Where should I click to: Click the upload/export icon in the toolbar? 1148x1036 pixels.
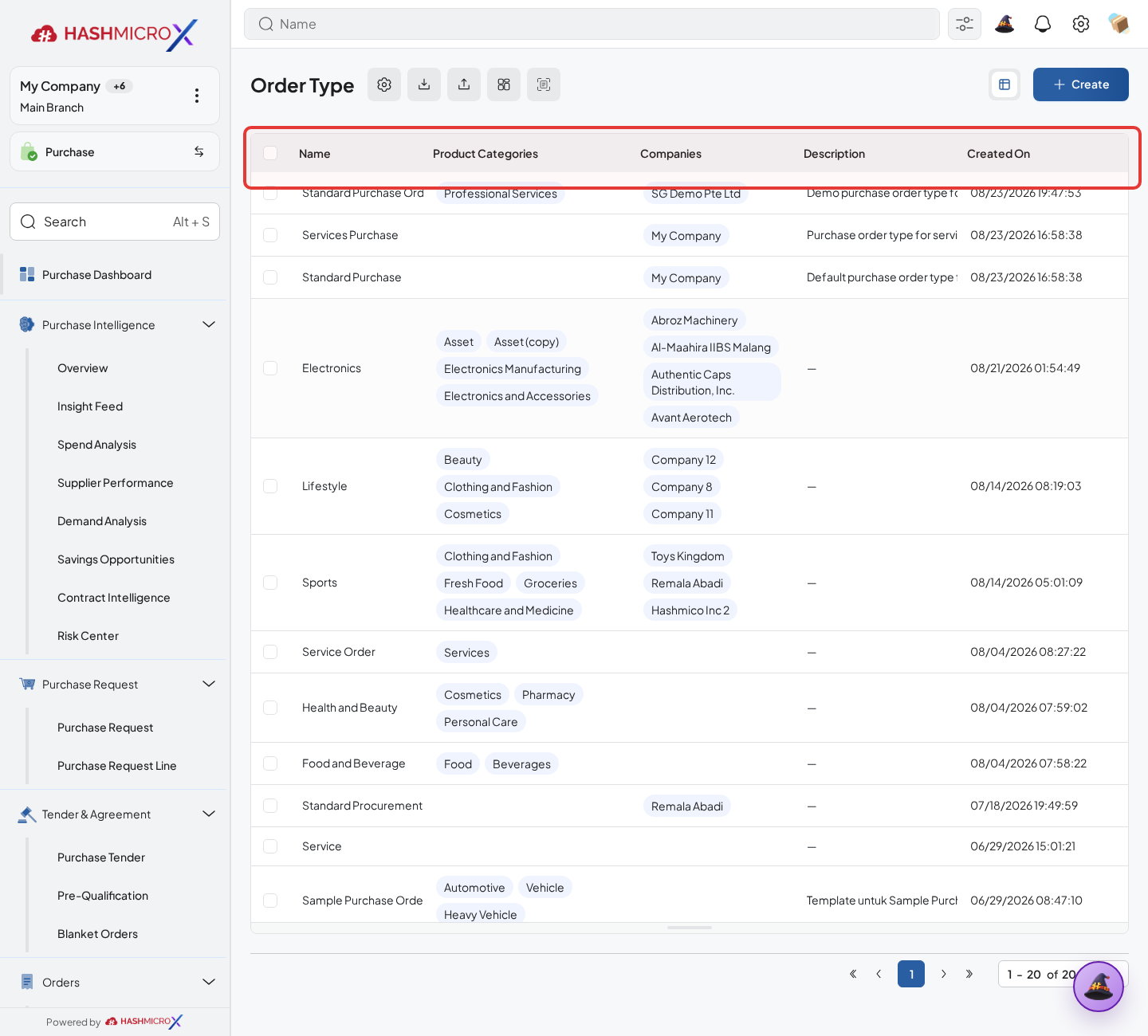pos(464,84)
